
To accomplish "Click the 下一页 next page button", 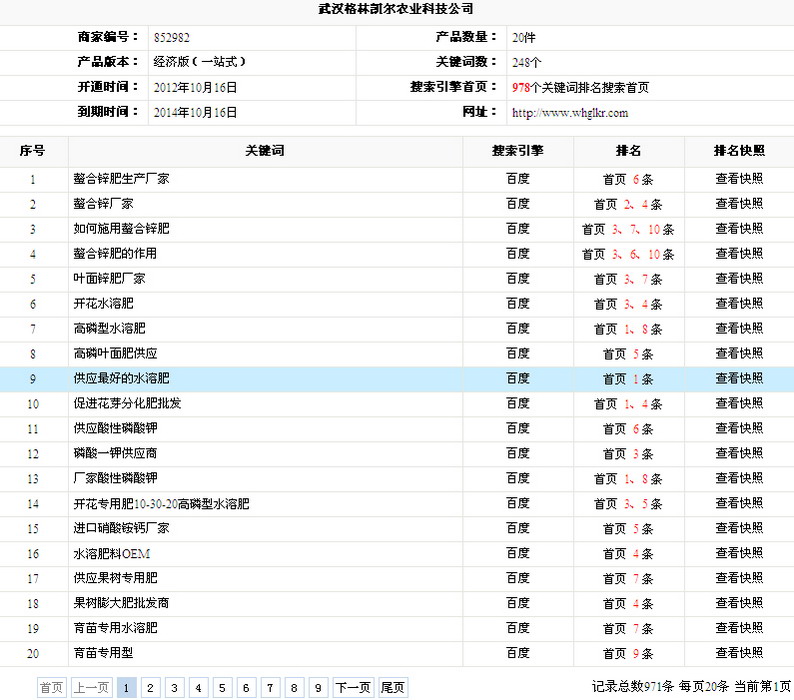I will pyautogui.click(x=353, y=688).
